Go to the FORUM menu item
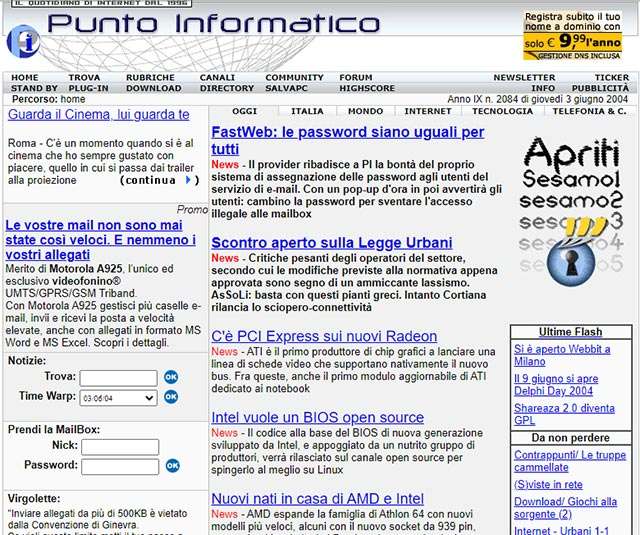640x535 pixels. click(355, 77)
